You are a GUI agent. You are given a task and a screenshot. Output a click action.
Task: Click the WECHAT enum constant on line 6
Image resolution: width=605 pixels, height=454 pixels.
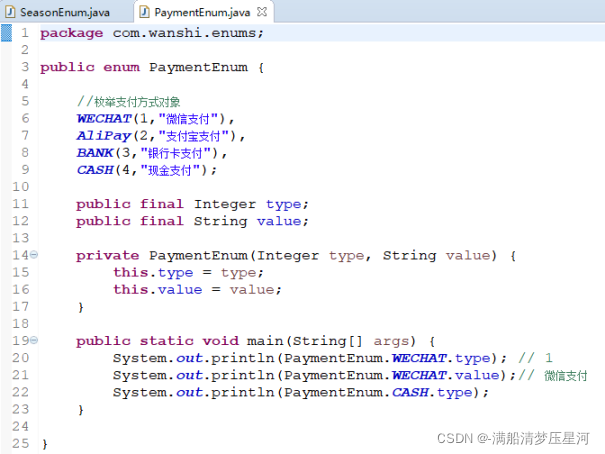(x=104, y=119)
